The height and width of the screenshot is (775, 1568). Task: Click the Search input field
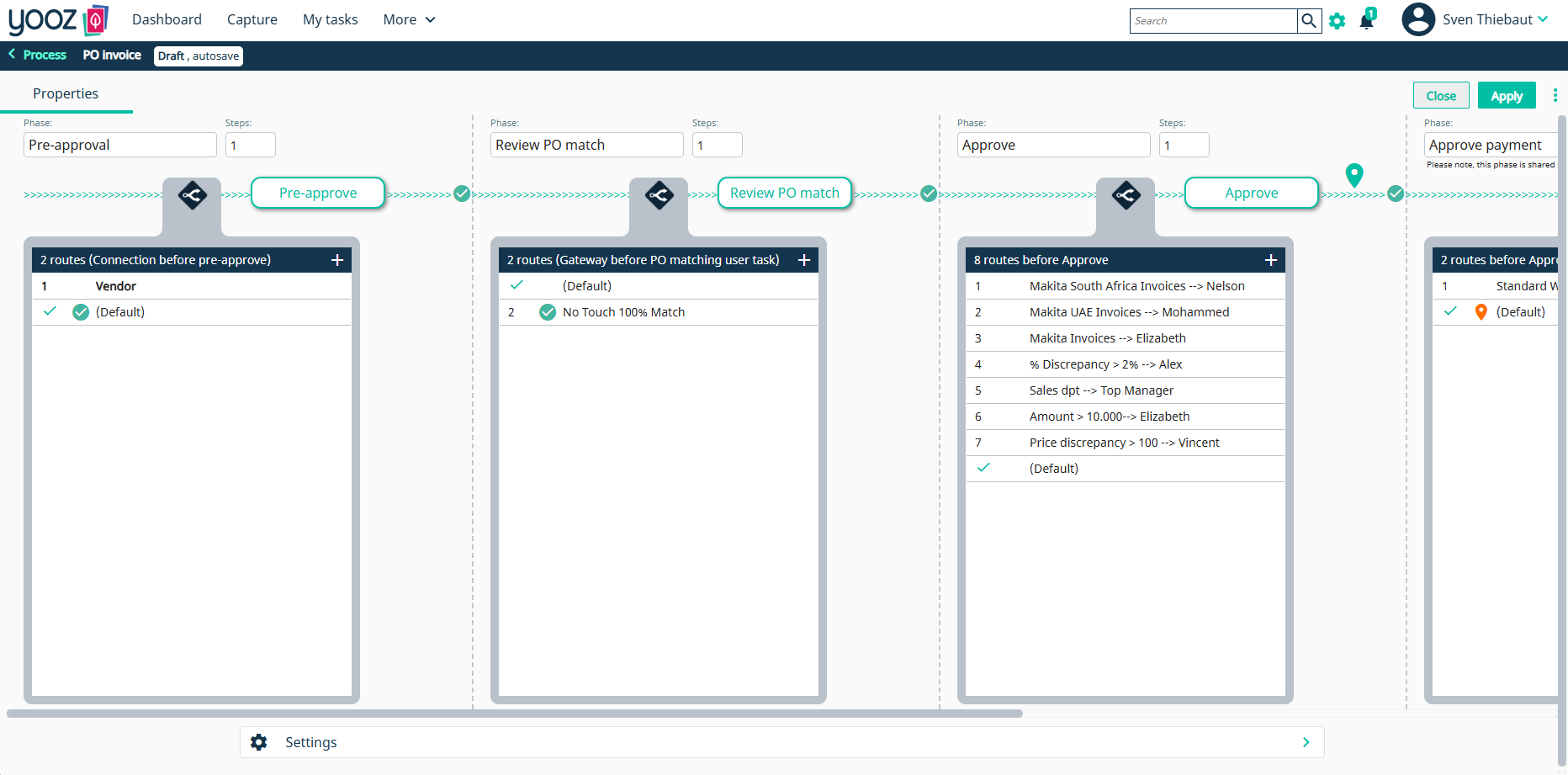[x=1213, y=21]
